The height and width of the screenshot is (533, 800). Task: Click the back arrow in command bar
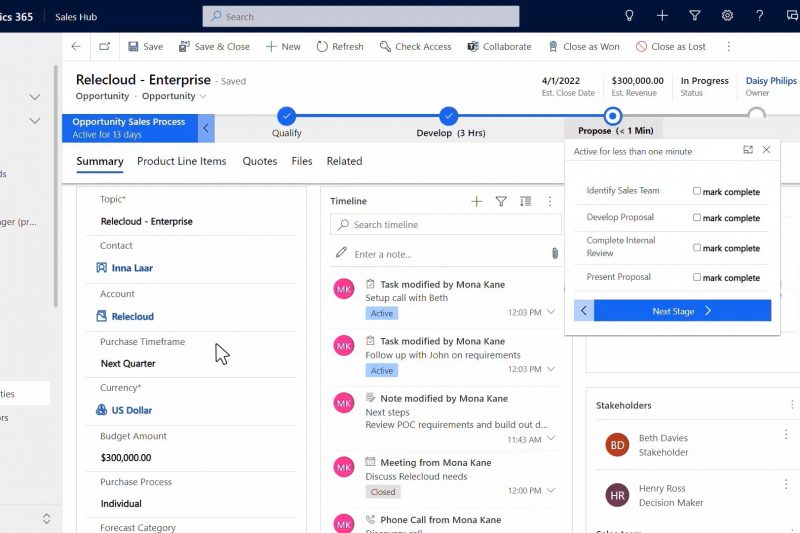[76, 46]
